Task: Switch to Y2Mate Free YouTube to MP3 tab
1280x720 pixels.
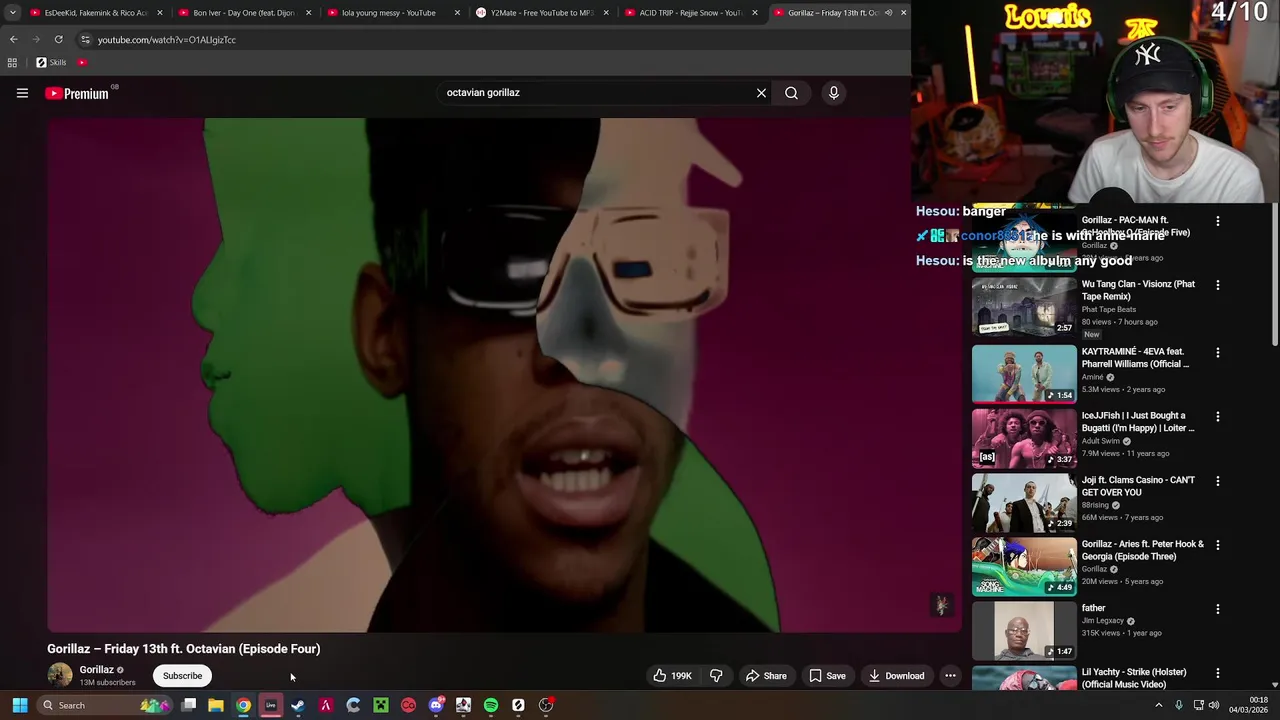Action: [x=542, y=13]
